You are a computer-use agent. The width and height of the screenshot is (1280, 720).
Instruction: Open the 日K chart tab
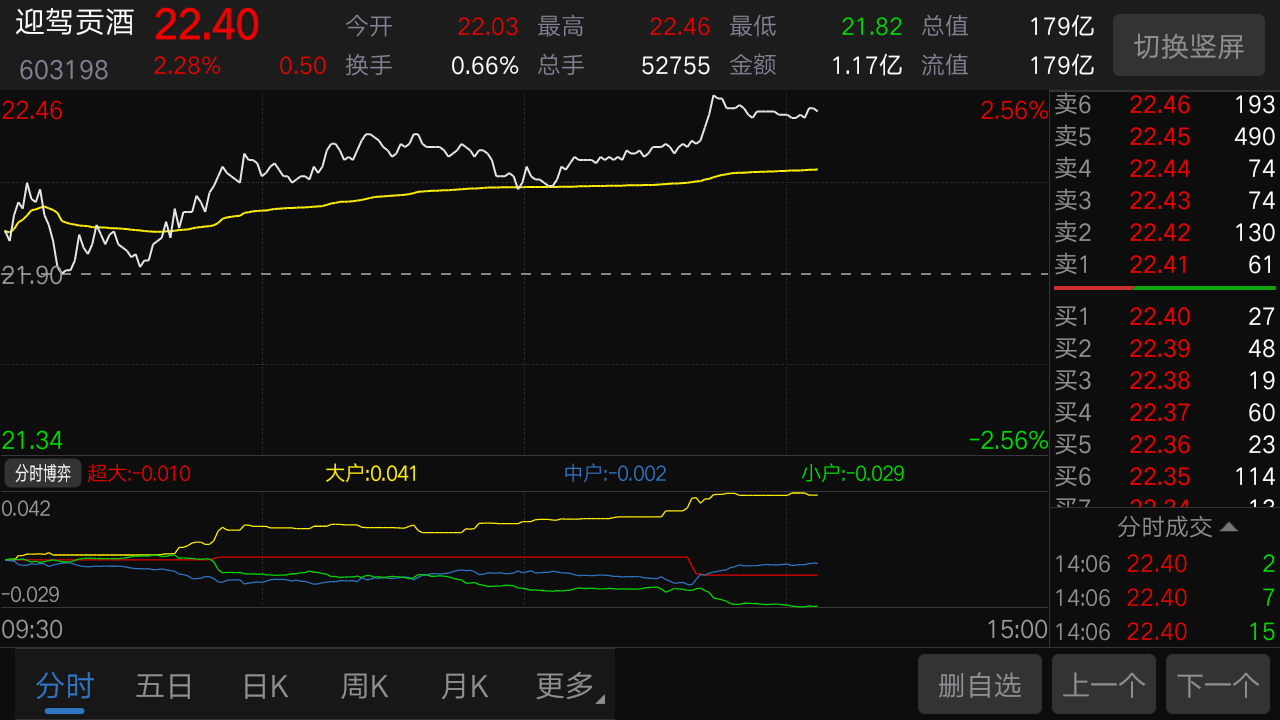point(265,686)
